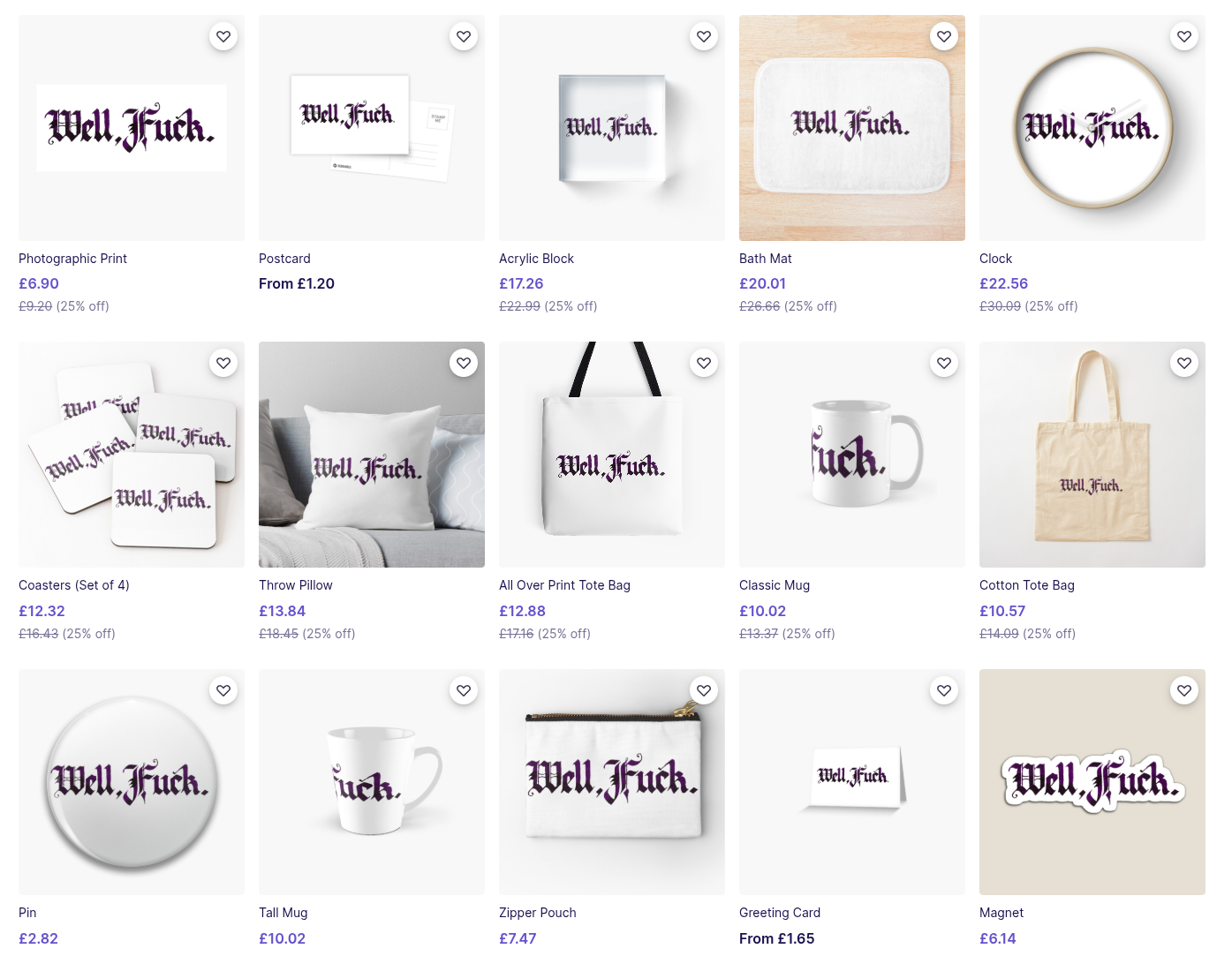
Task: Tap the heart icon on Clock
Action: [1184, 36]
